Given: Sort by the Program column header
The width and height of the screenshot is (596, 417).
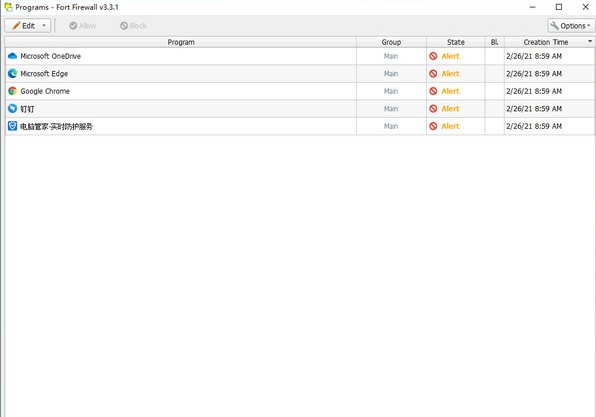Looking at the screenshot, I should pos(181,42).
